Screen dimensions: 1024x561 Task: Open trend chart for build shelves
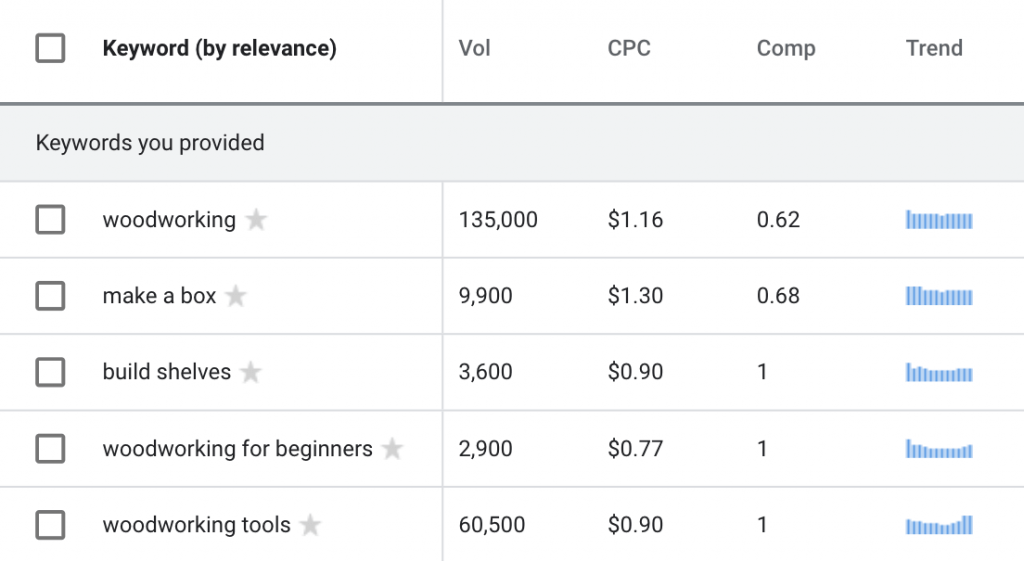pyautogui.click(x=939, y=372)
